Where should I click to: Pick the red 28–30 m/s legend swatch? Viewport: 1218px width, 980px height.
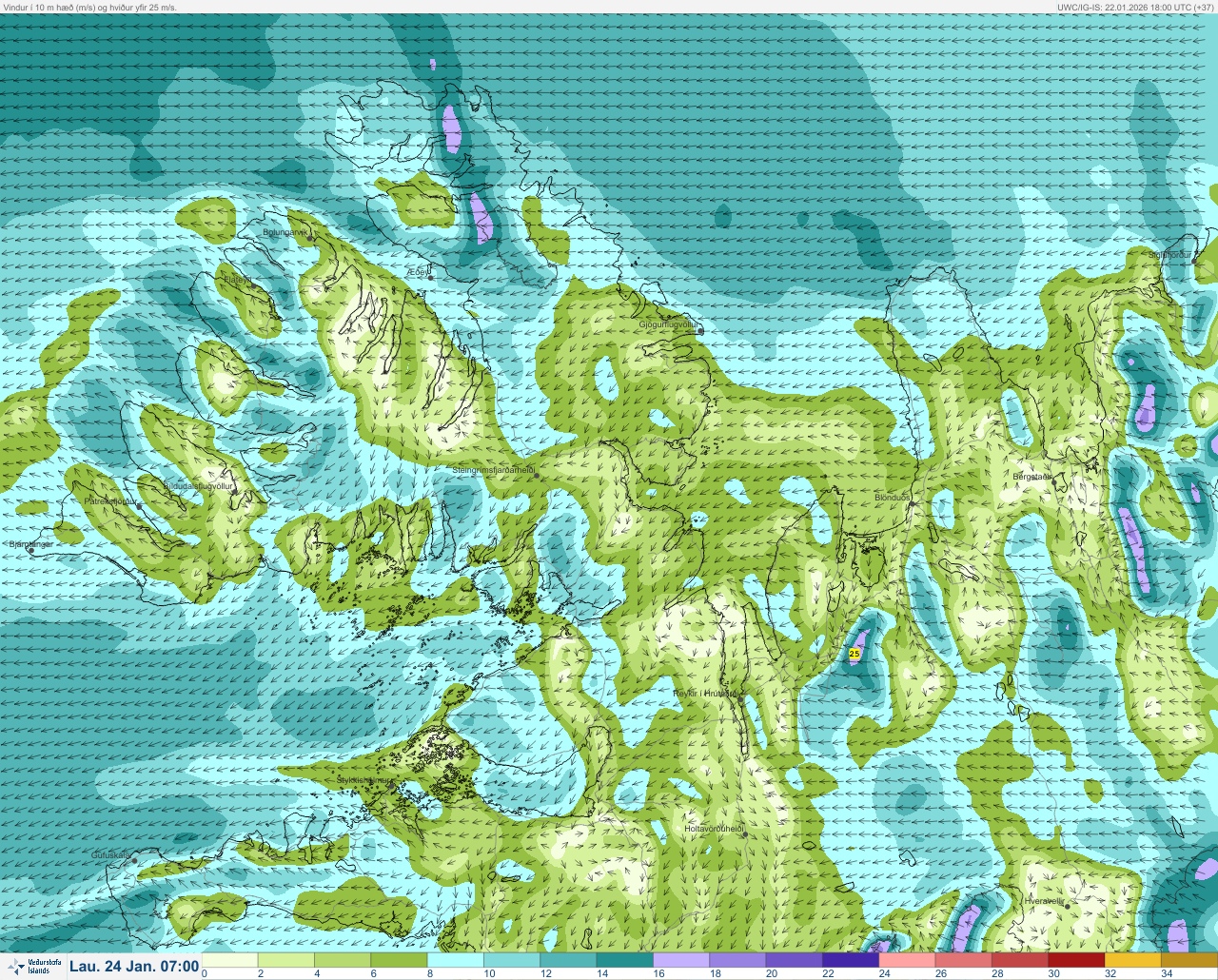point(1020,960)
